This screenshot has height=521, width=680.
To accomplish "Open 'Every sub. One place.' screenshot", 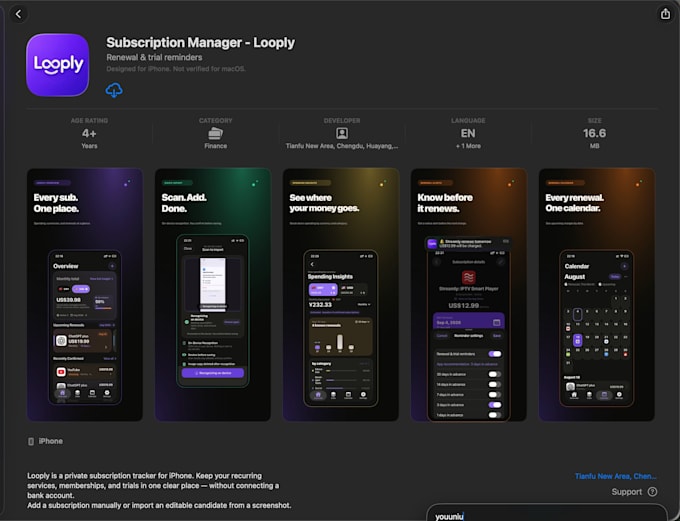I will (x=85, y=295).
